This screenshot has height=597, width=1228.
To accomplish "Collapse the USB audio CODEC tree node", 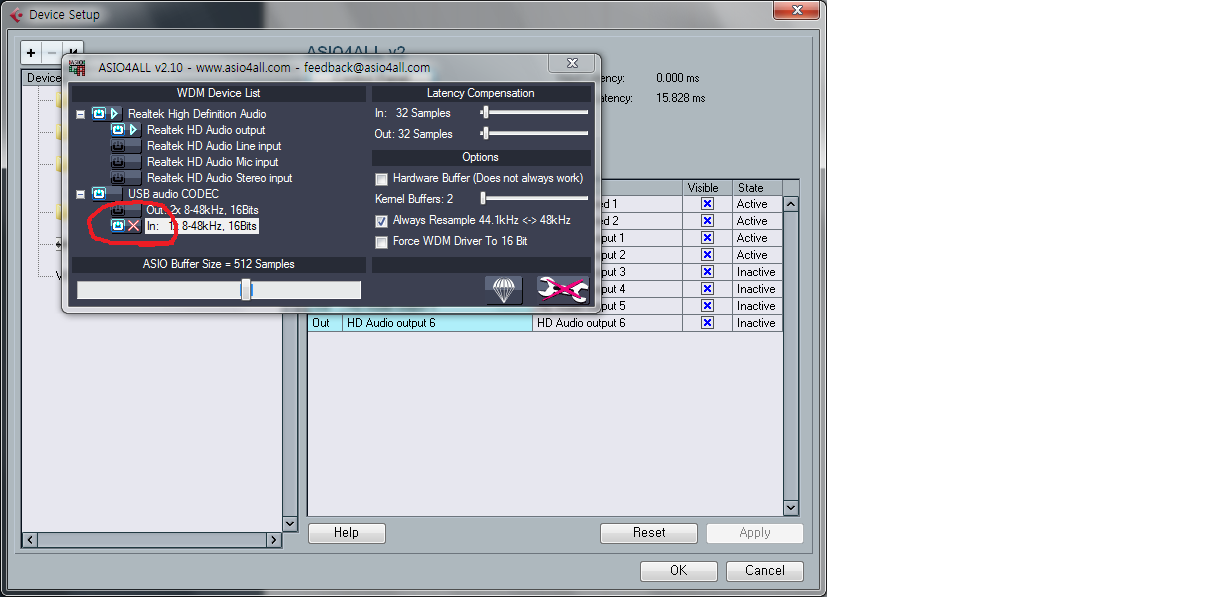I will (80, 194).
